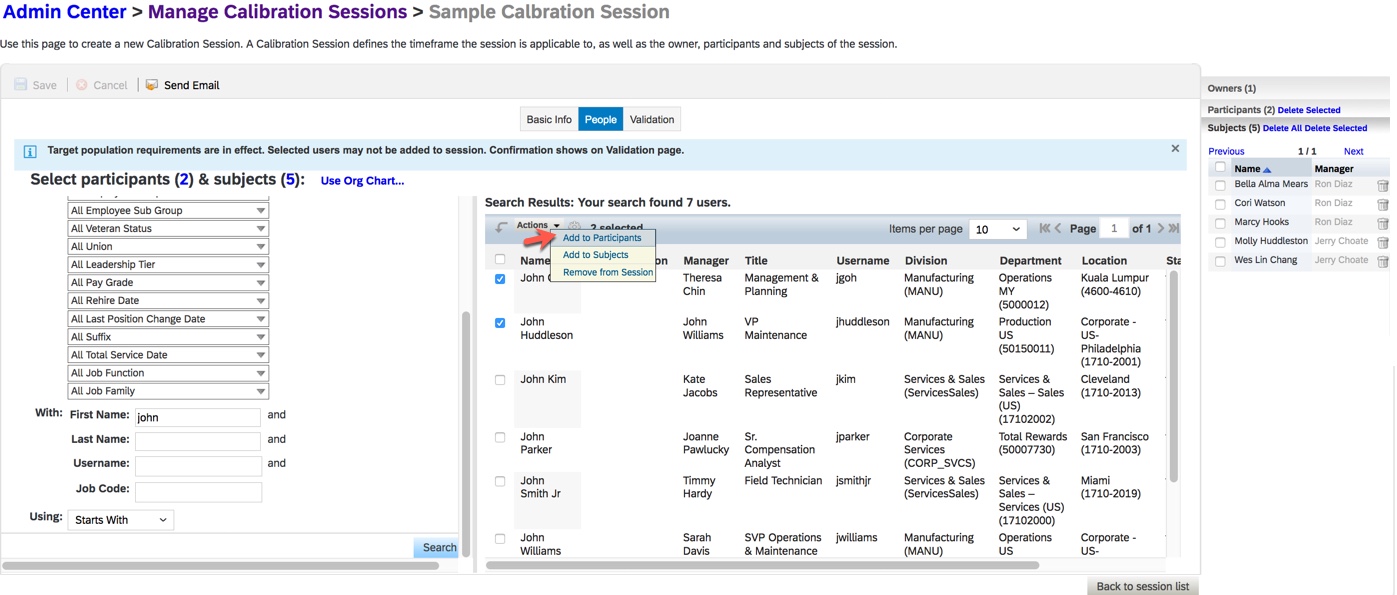Delete Bella Alma Mears via trash icon
1397x595 pixels.
tap(1382, 184)
